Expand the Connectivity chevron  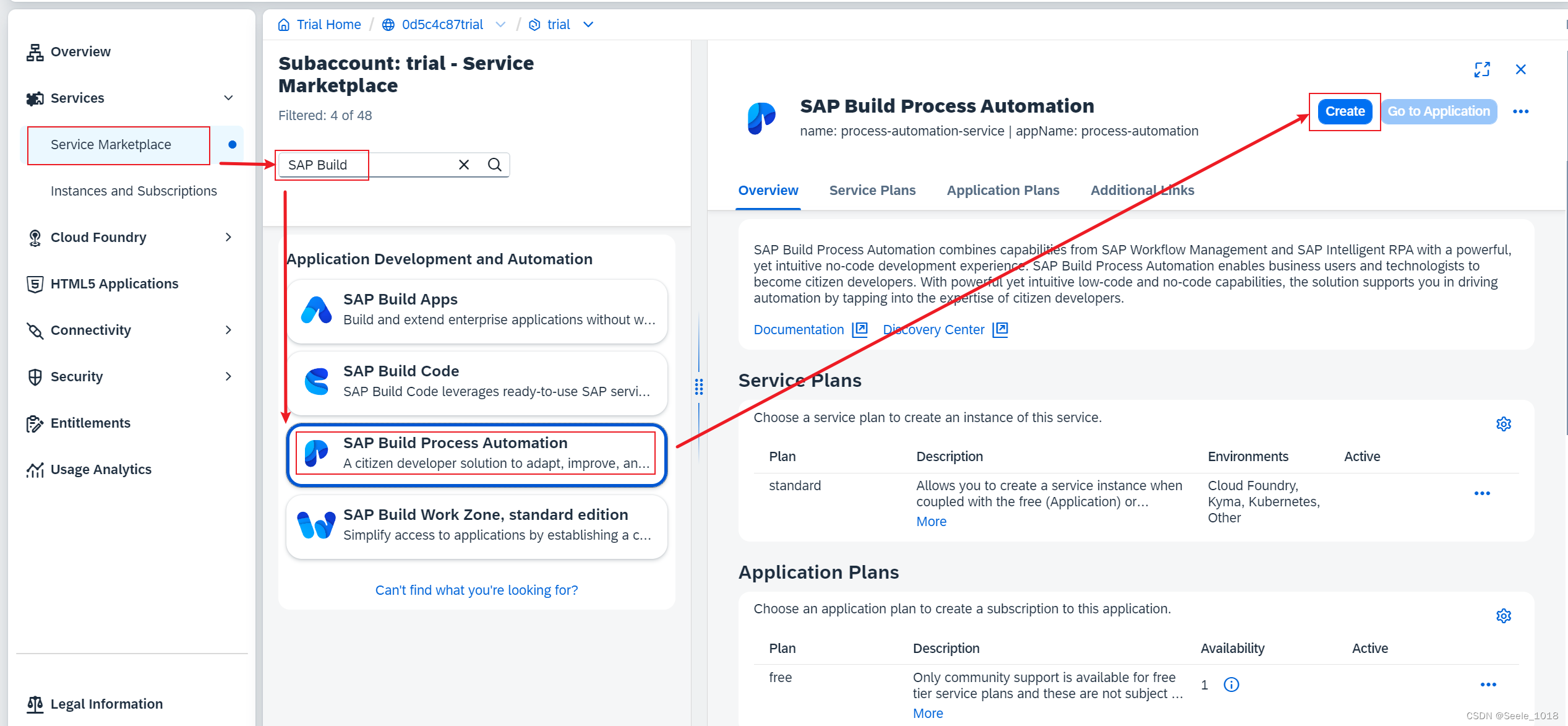[x=228, y=330]
